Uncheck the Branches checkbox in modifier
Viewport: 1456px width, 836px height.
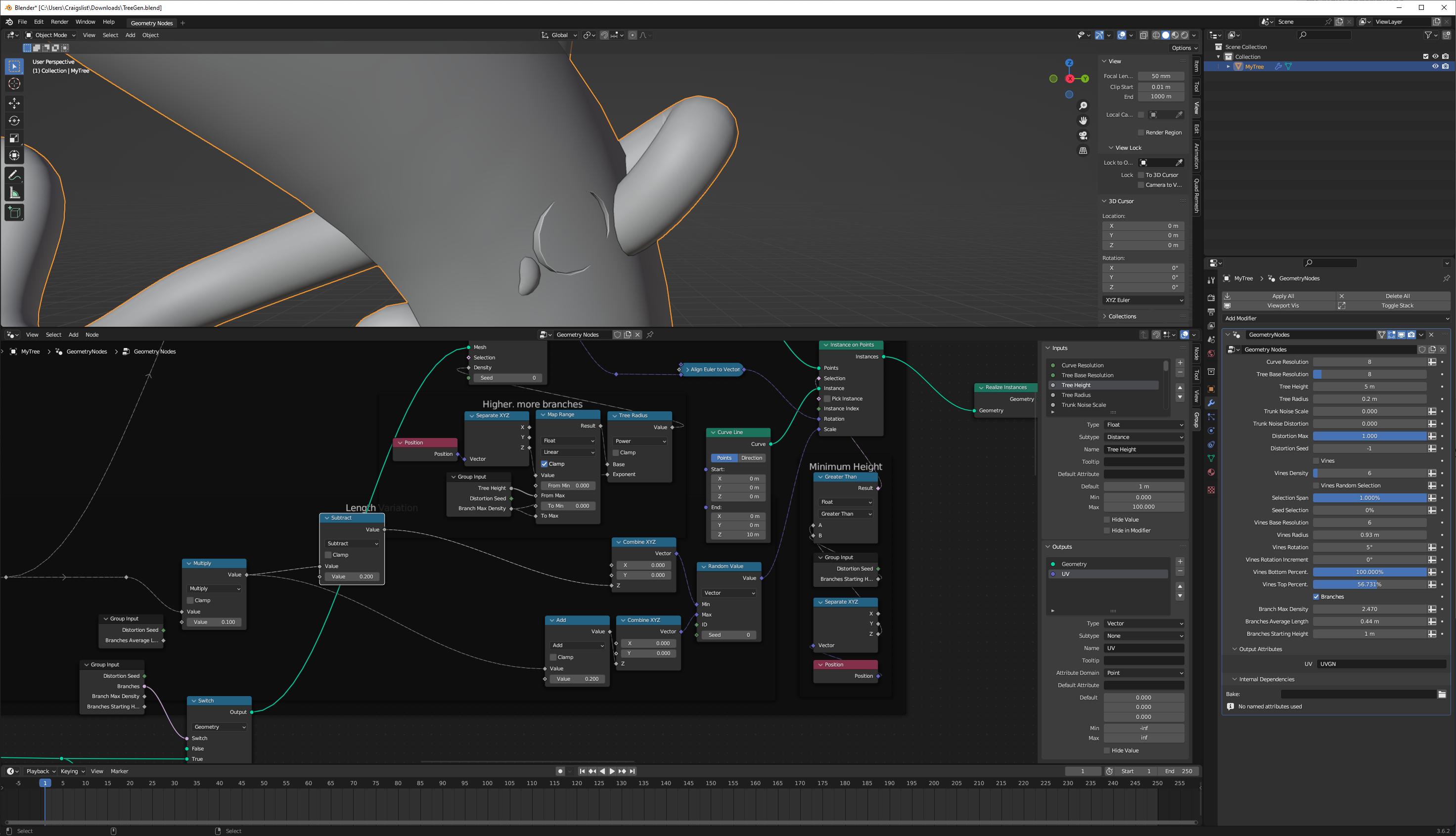point(1316,597)
